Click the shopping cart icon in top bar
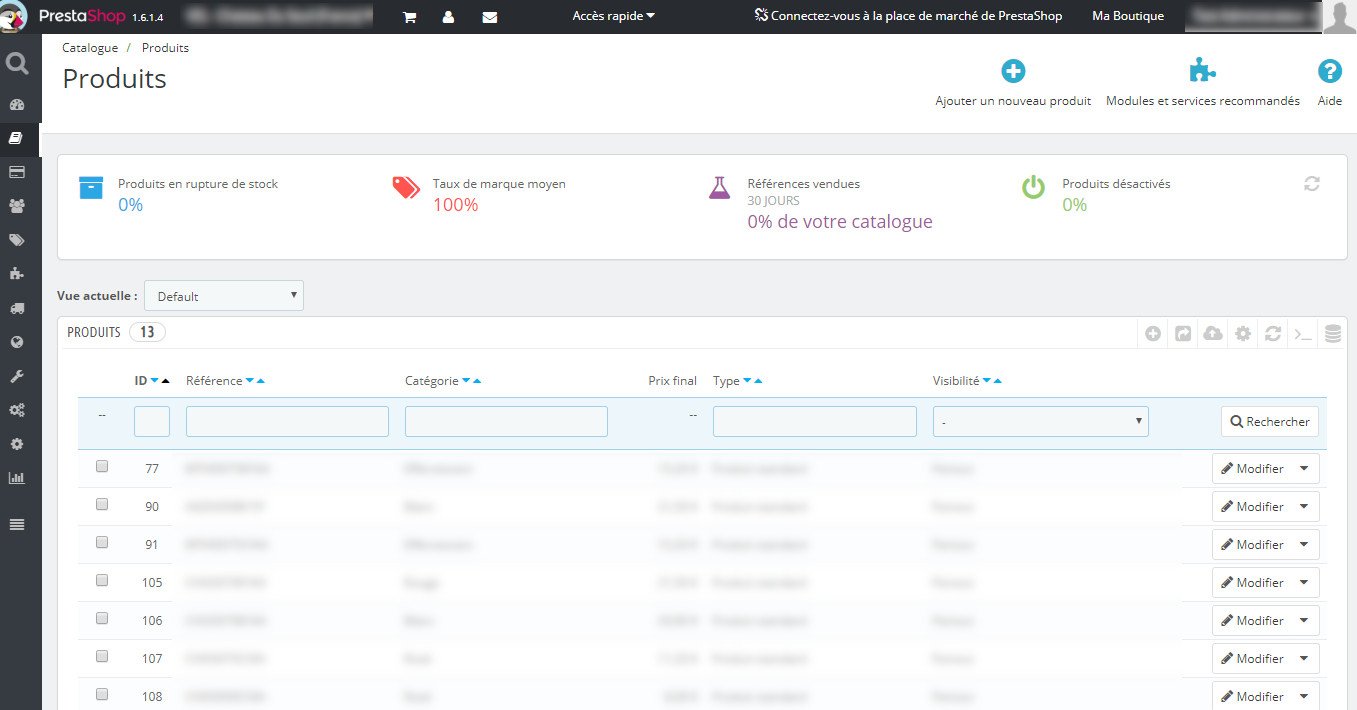The height and width of the screenshot is (710, 1357). (x=409, y=17)
